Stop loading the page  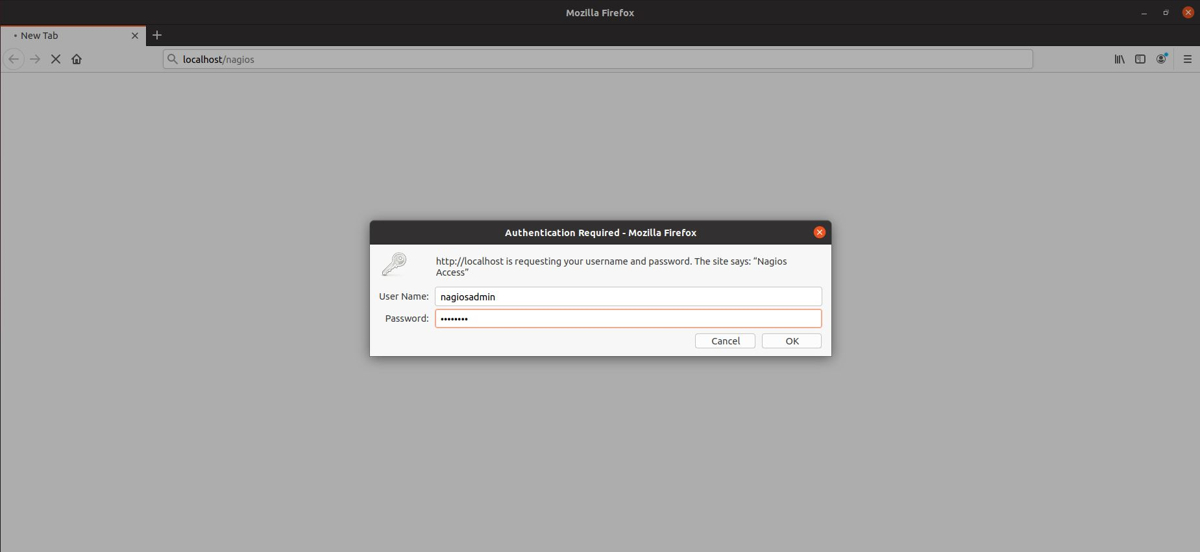click(56, 59)
